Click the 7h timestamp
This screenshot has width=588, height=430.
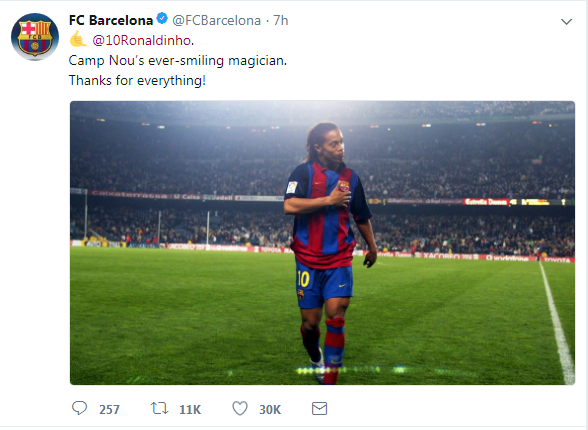point(280,20)
